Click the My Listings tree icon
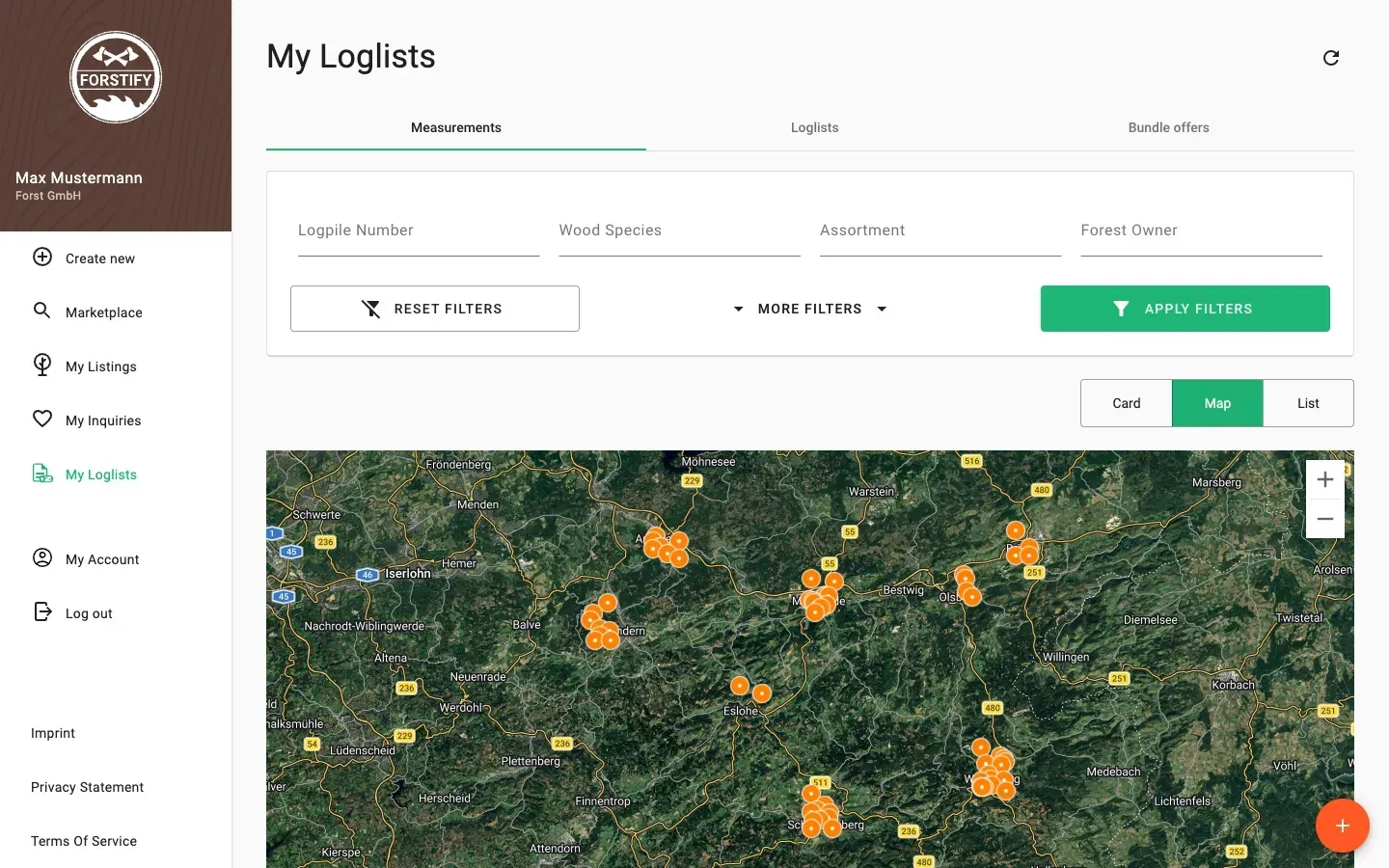This screenshot has height=868, width=1389. tap(42, 365)
